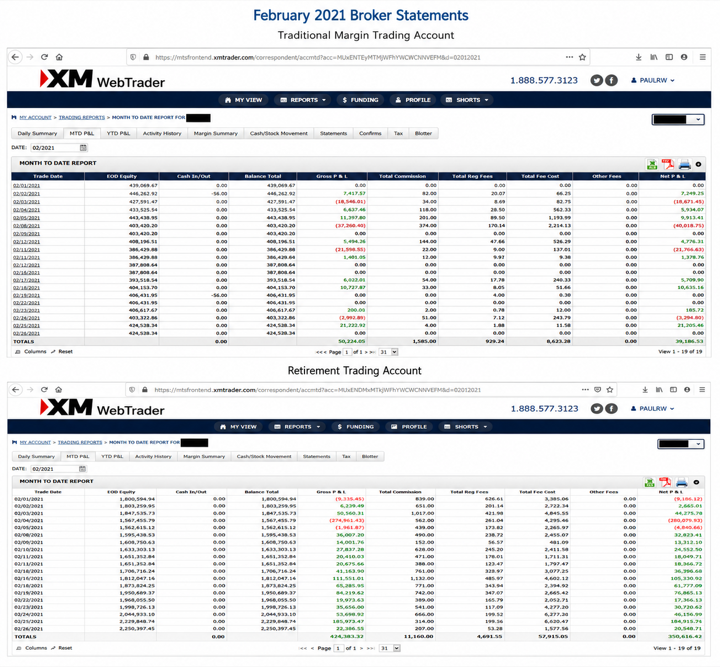Viewport: 720px width, 667px height.
Task: Expand REPORTS menu in the Margin account window
Action: point(303,100)
